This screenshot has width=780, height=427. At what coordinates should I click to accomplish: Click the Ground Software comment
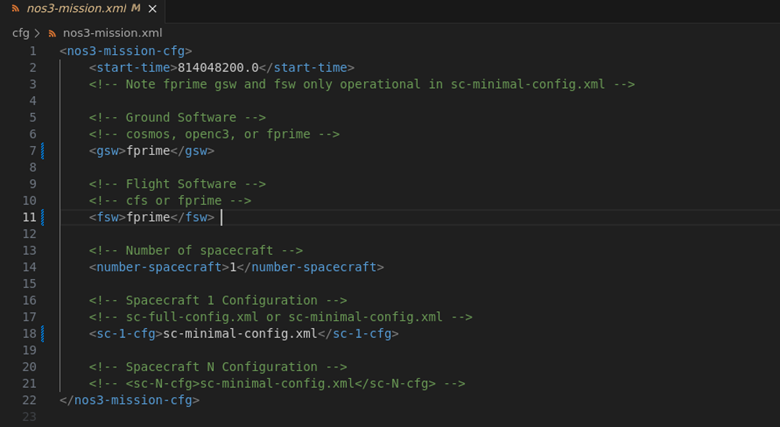178,117
